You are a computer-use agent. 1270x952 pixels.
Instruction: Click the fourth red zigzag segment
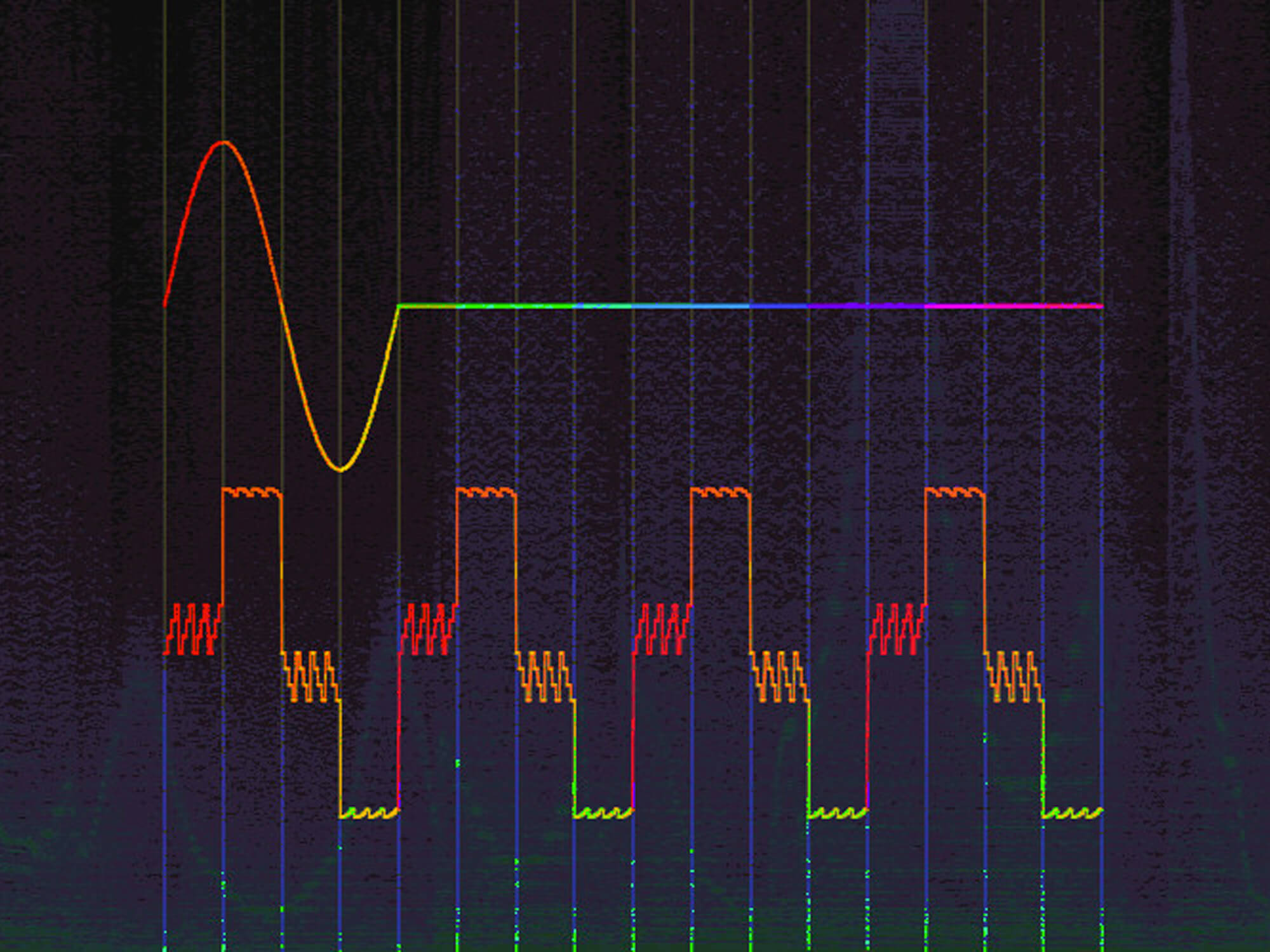[x=897, y=630]
